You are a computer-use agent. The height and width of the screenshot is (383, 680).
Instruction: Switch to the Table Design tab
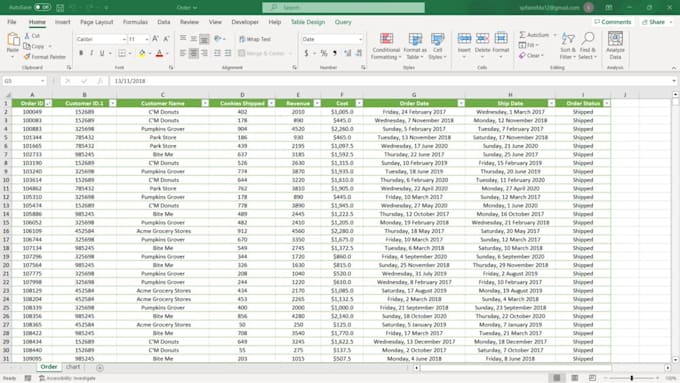[308, 22]
